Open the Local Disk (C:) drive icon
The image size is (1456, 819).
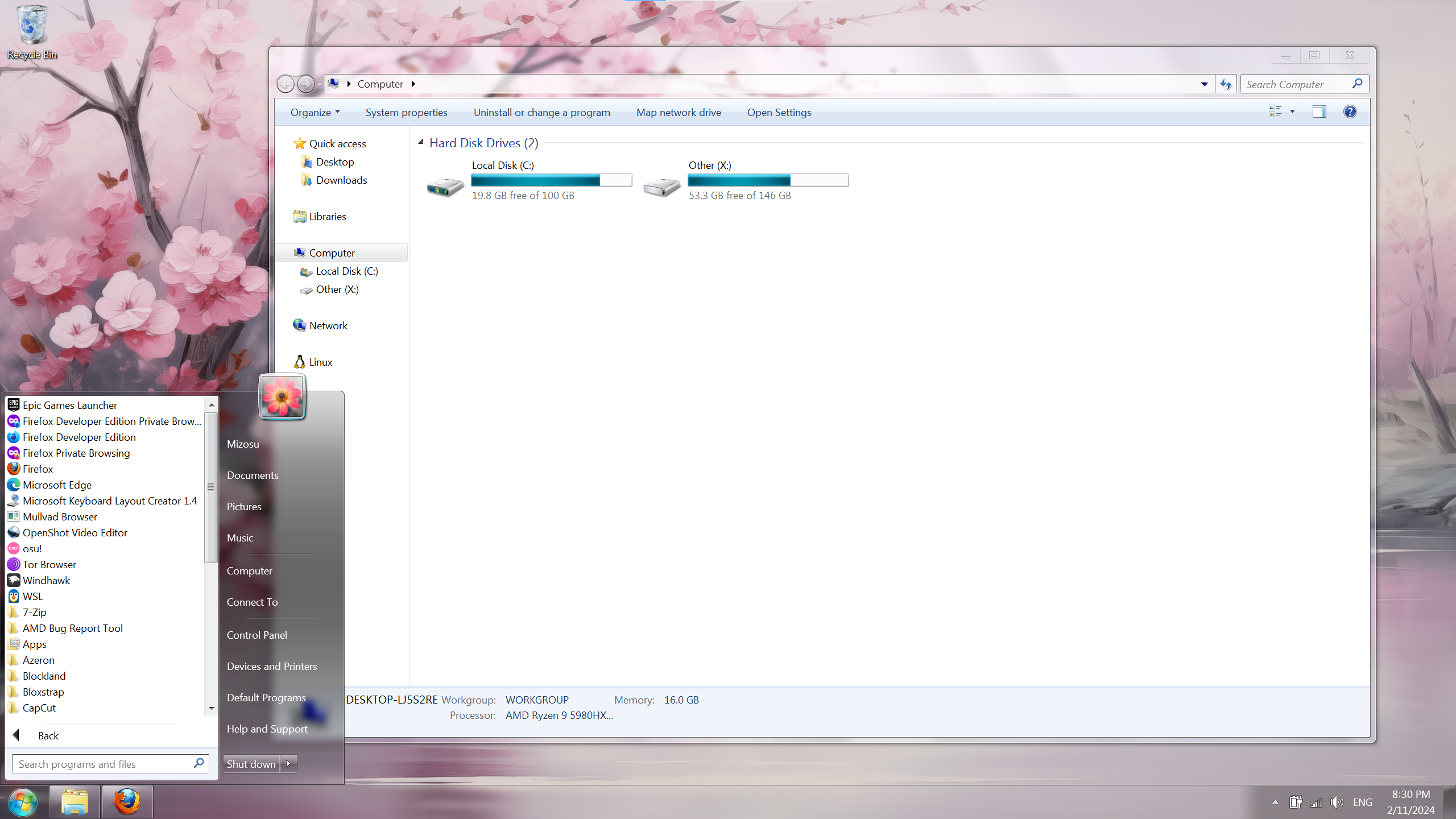(445, 186)
